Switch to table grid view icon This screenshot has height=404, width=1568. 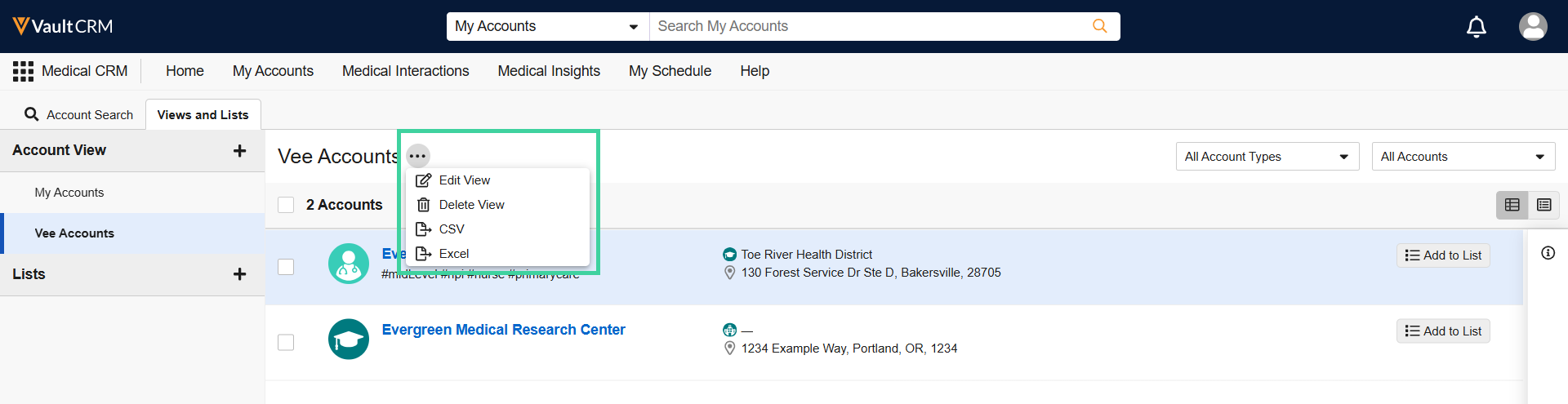coord(1512,205)
